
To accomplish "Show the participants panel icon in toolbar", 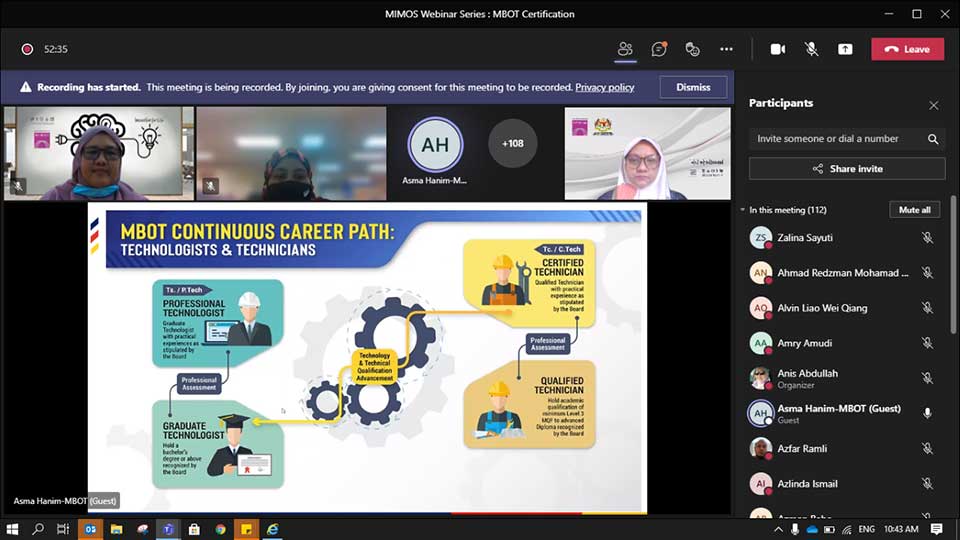I will pyautogui.click(x=625, y=49).
